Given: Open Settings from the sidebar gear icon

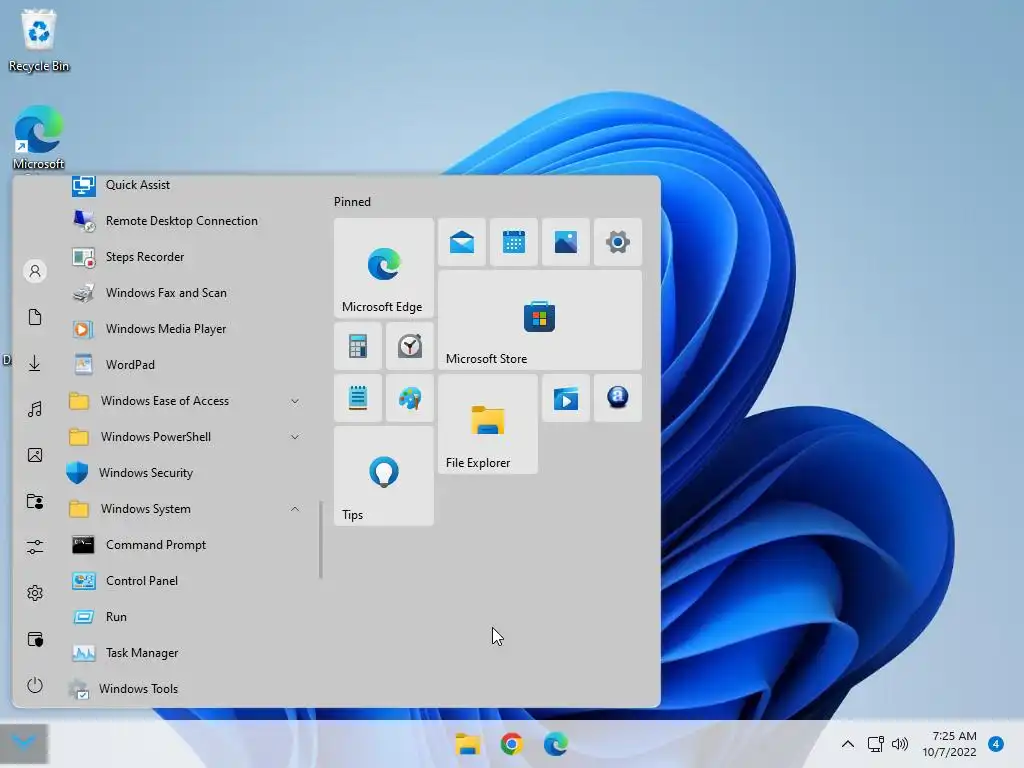Looking at the screenshot, I should [35, 593].
